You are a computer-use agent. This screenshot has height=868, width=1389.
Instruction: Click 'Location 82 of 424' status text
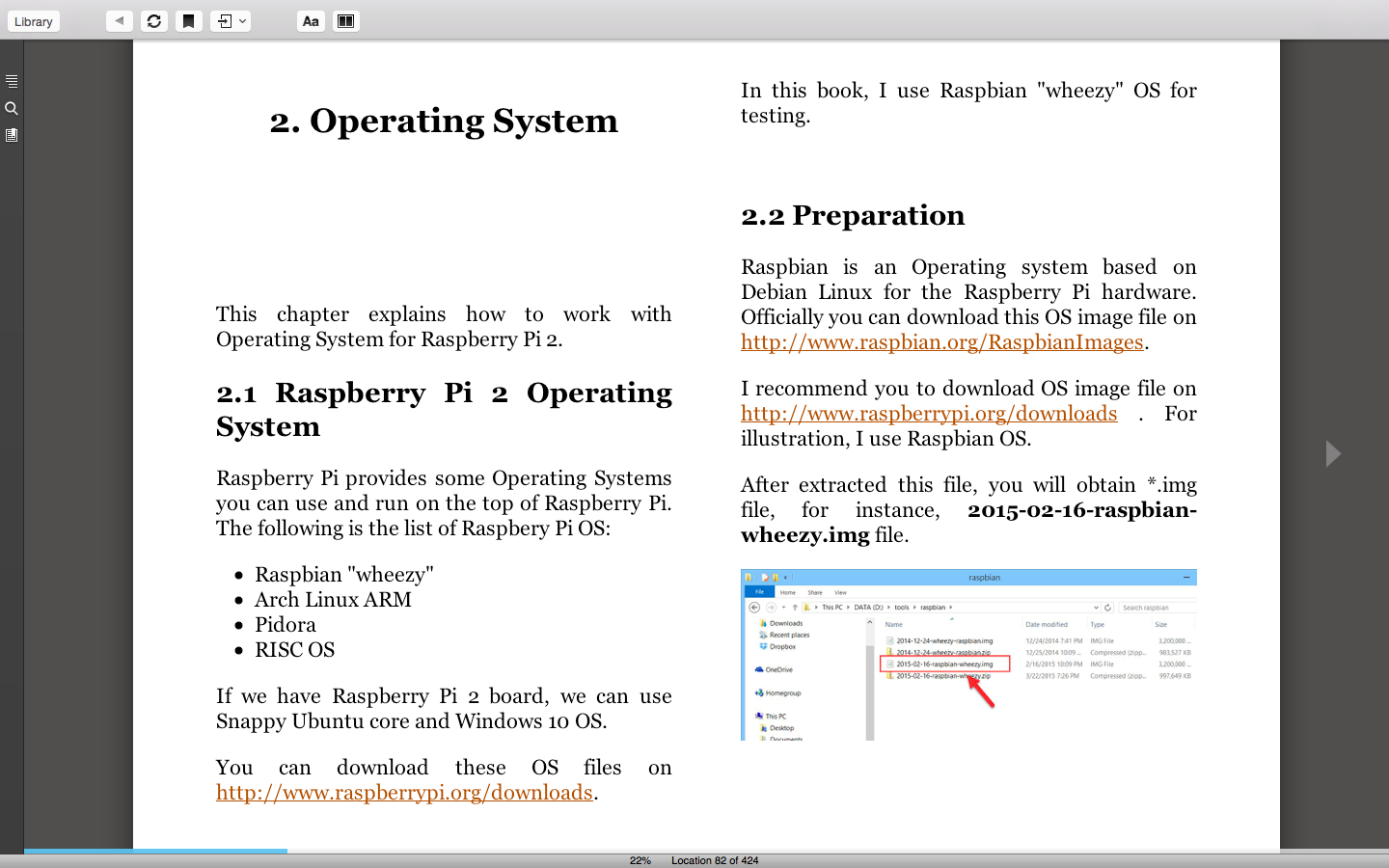715,860
